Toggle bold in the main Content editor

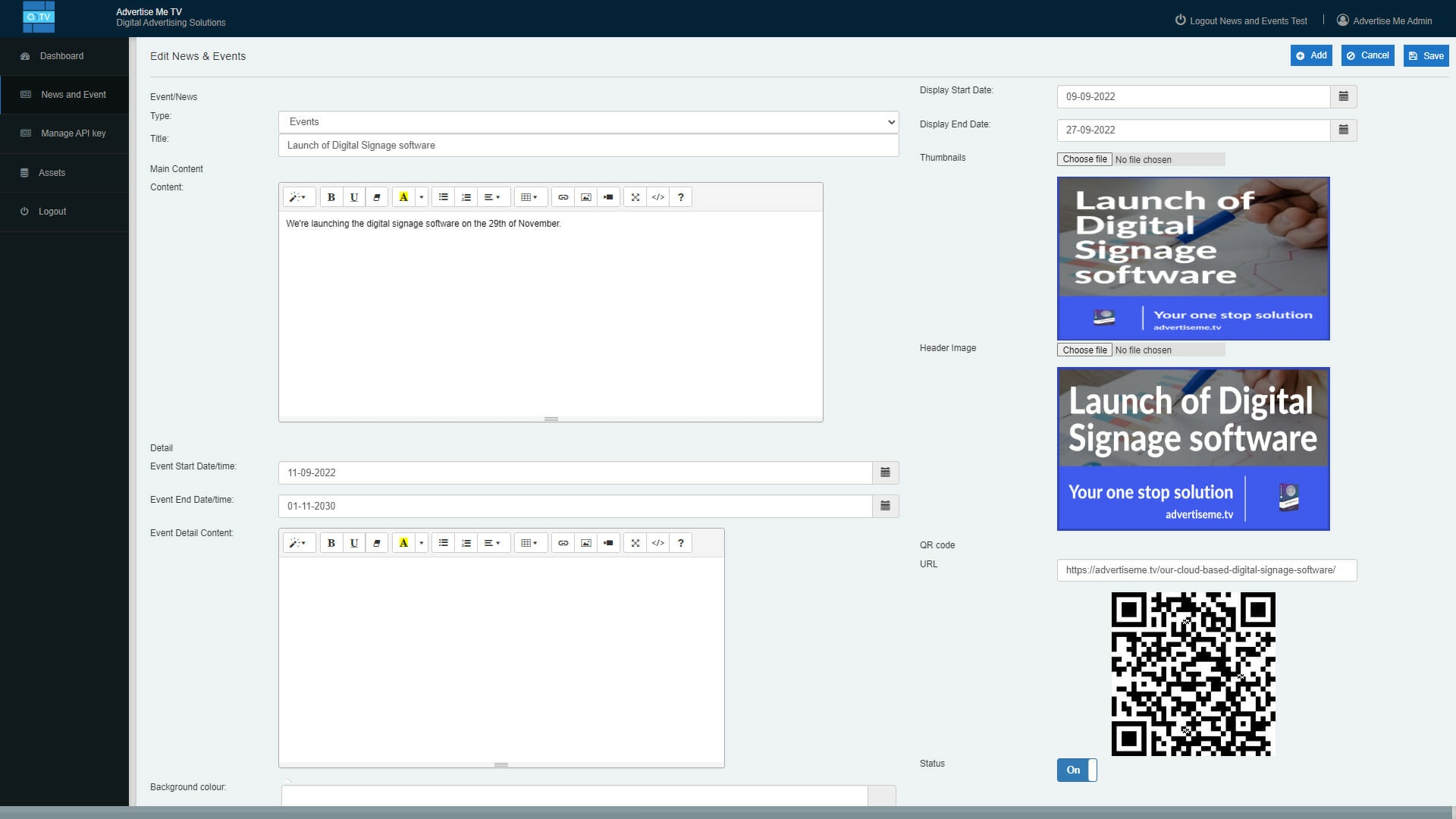click(x=331, y=197)
